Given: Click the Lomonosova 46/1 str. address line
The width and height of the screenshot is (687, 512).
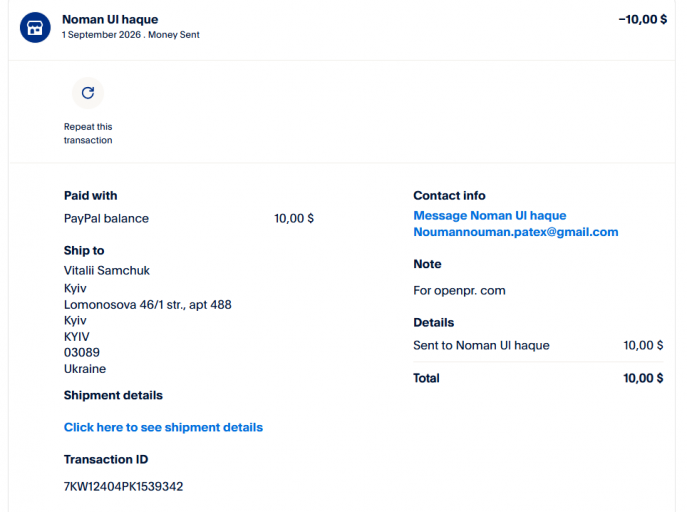Looking at the screenshot, I should pos(148,304).
